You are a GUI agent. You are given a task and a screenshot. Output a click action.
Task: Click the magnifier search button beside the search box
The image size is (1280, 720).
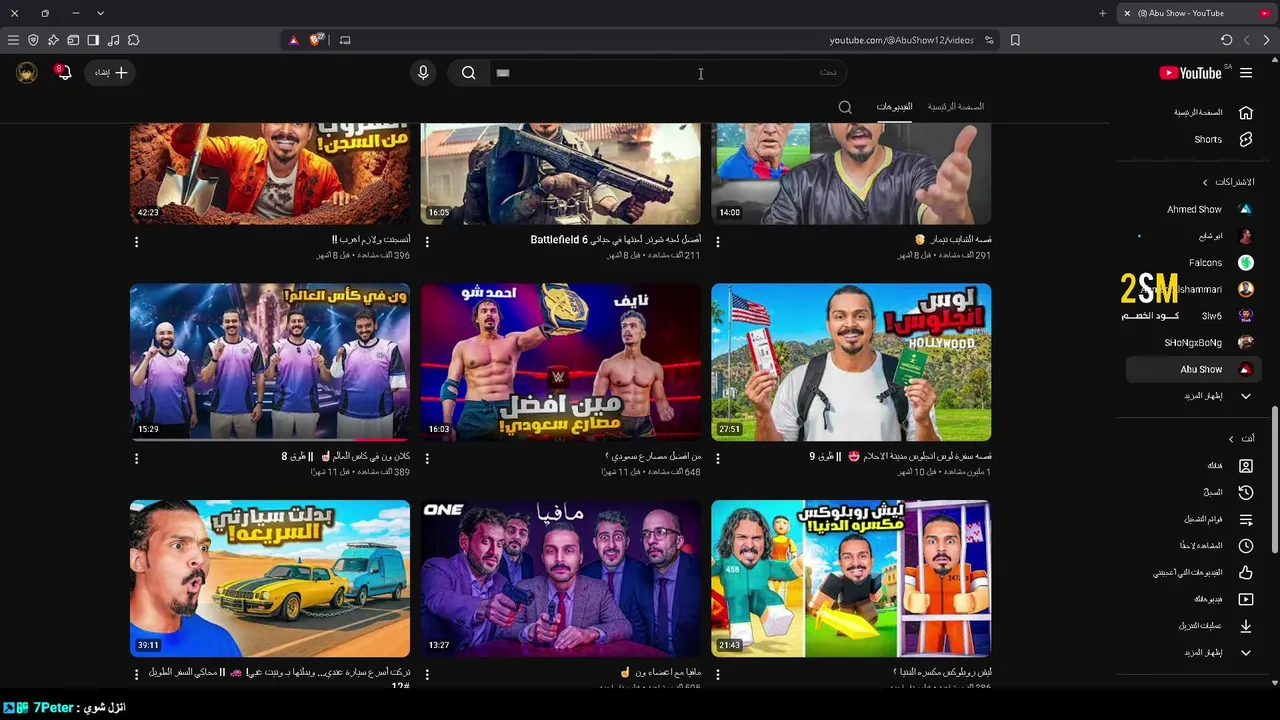pos(468,73)
